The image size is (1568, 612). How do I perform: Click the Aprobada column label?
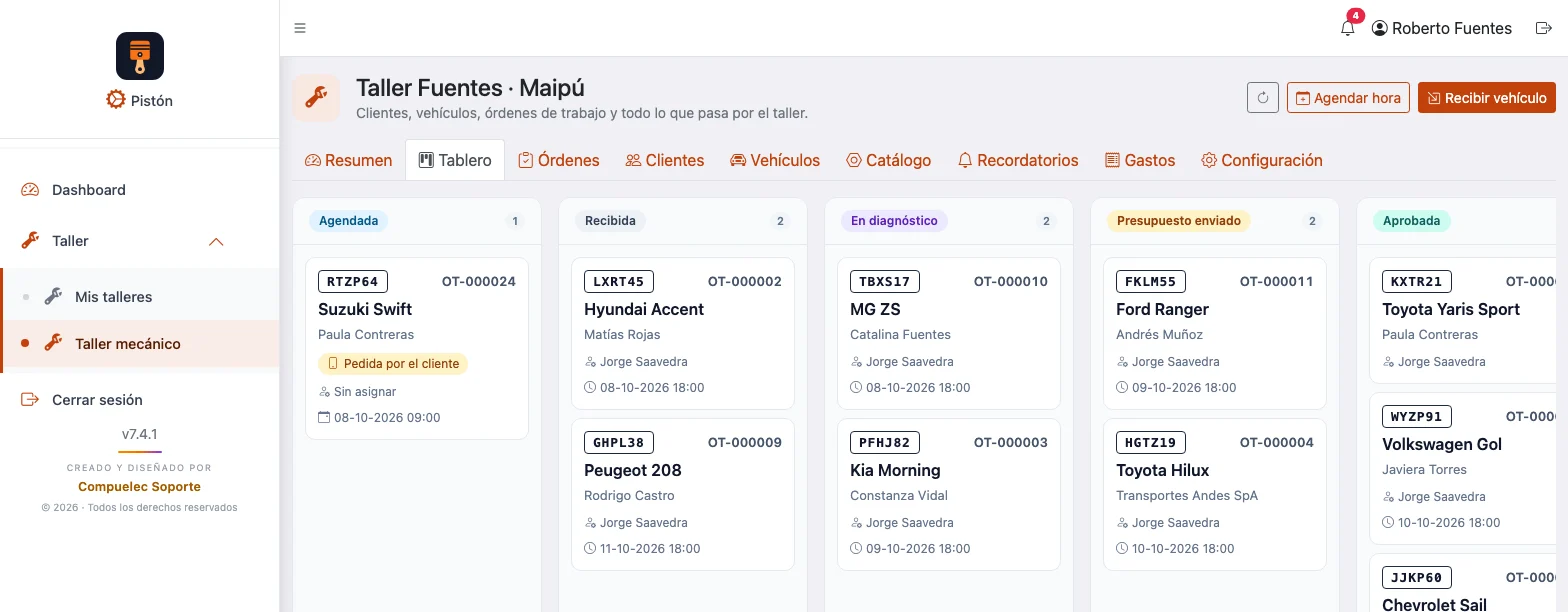pos(1411,221)
